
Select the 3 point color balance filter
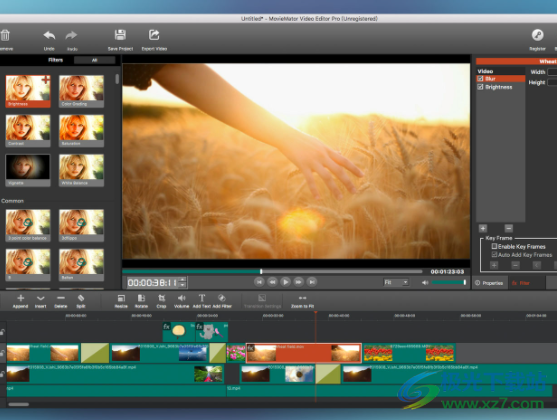pos(28,225)
